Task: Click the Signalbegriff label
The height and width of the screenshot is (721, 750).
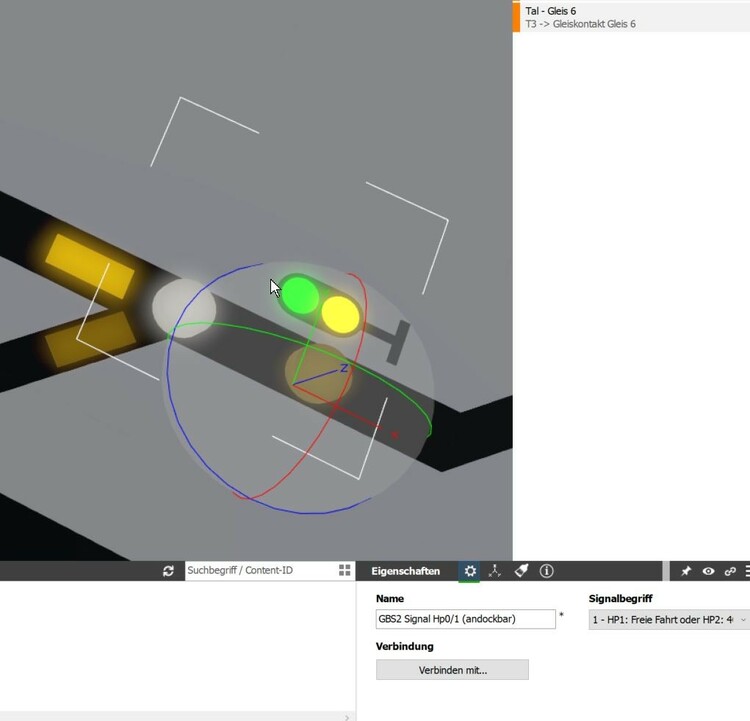Action: coord(620,599)
